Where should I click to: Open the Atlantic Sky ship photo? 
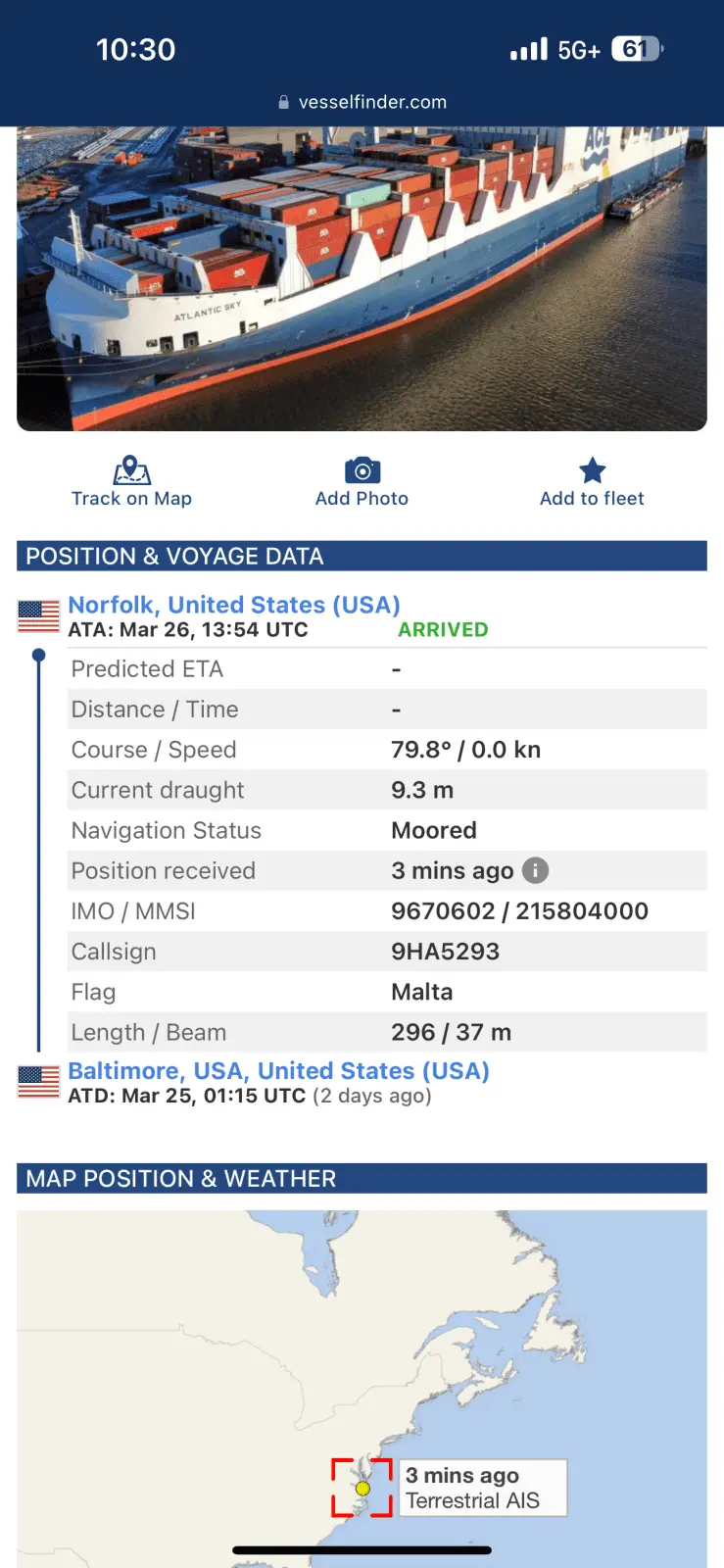(x=362, y=279)
